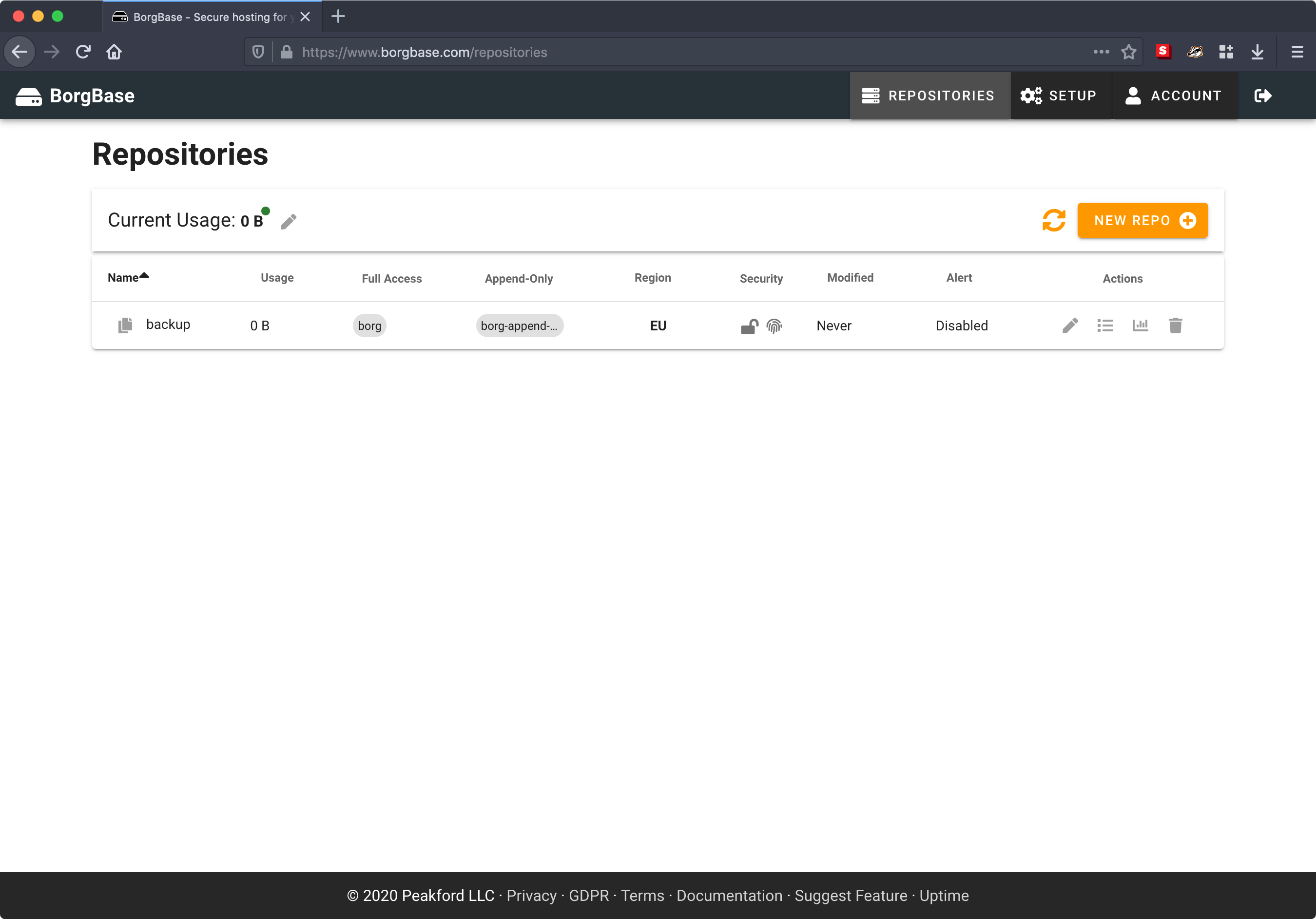Open the extensions grid icon
This screenshot has width=1316, height=919.
point(1226,52)
